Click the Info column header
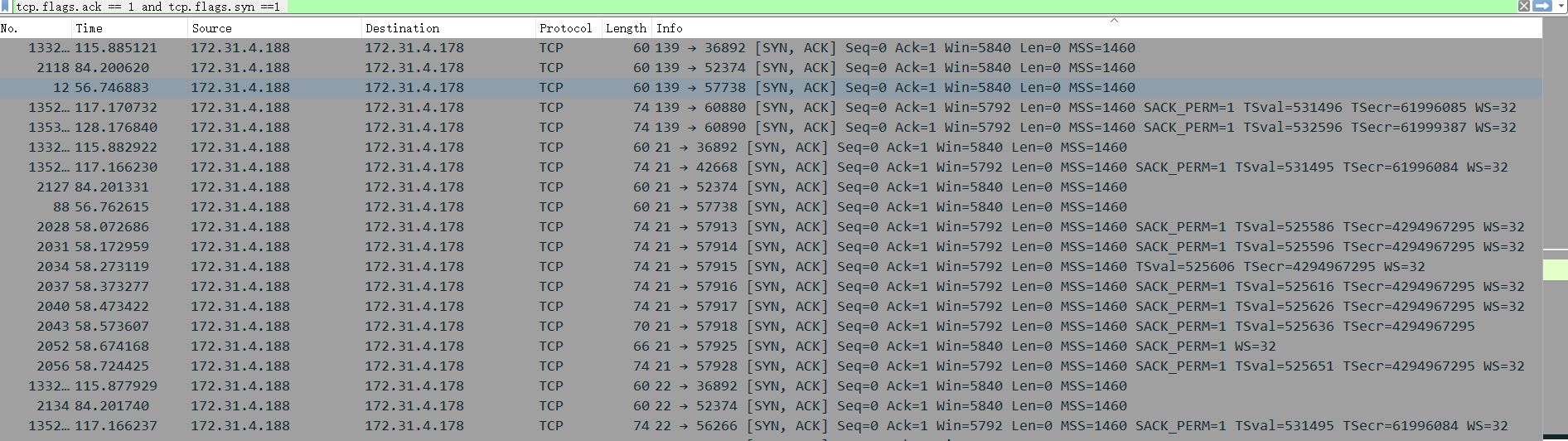 (x=1097, y=28)
